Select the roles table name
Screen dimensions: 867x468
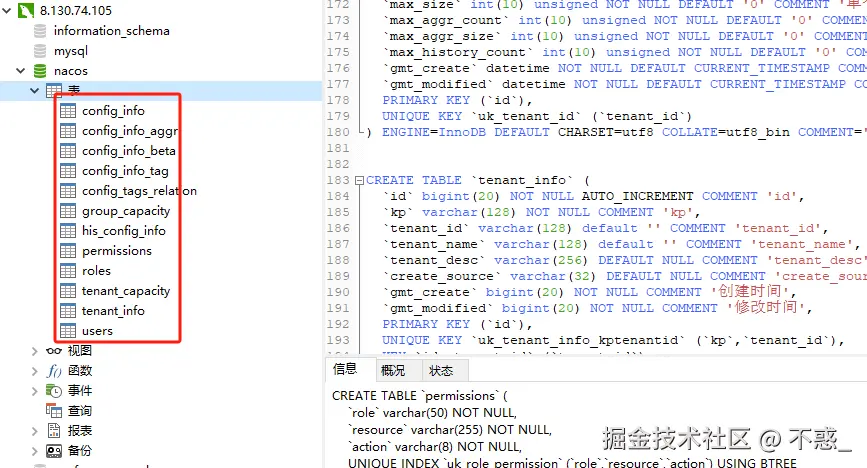click(96, 271)
